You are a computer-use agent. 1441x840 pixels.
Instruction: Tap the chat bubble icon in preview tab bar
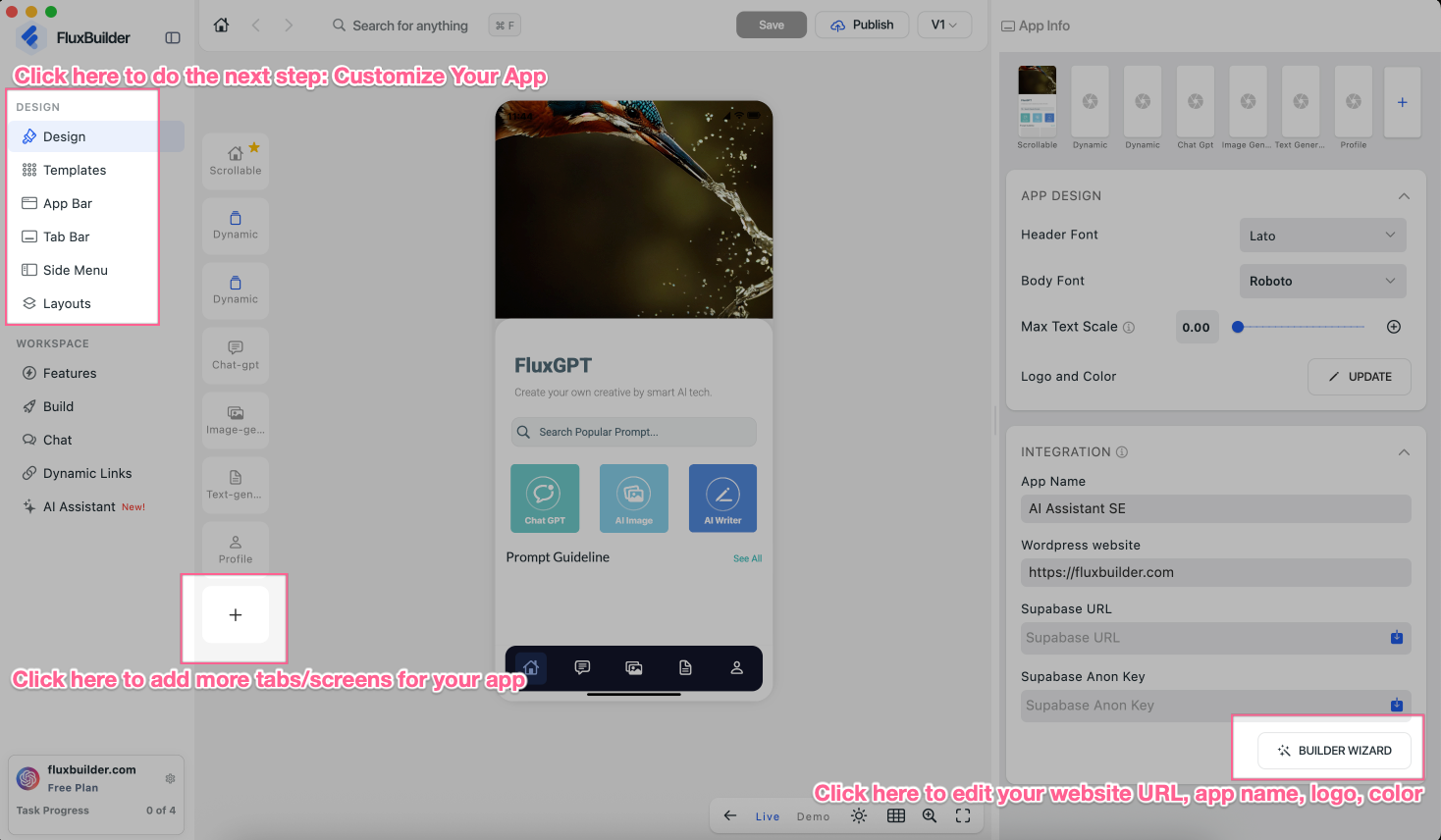click(x=582, y=668)
